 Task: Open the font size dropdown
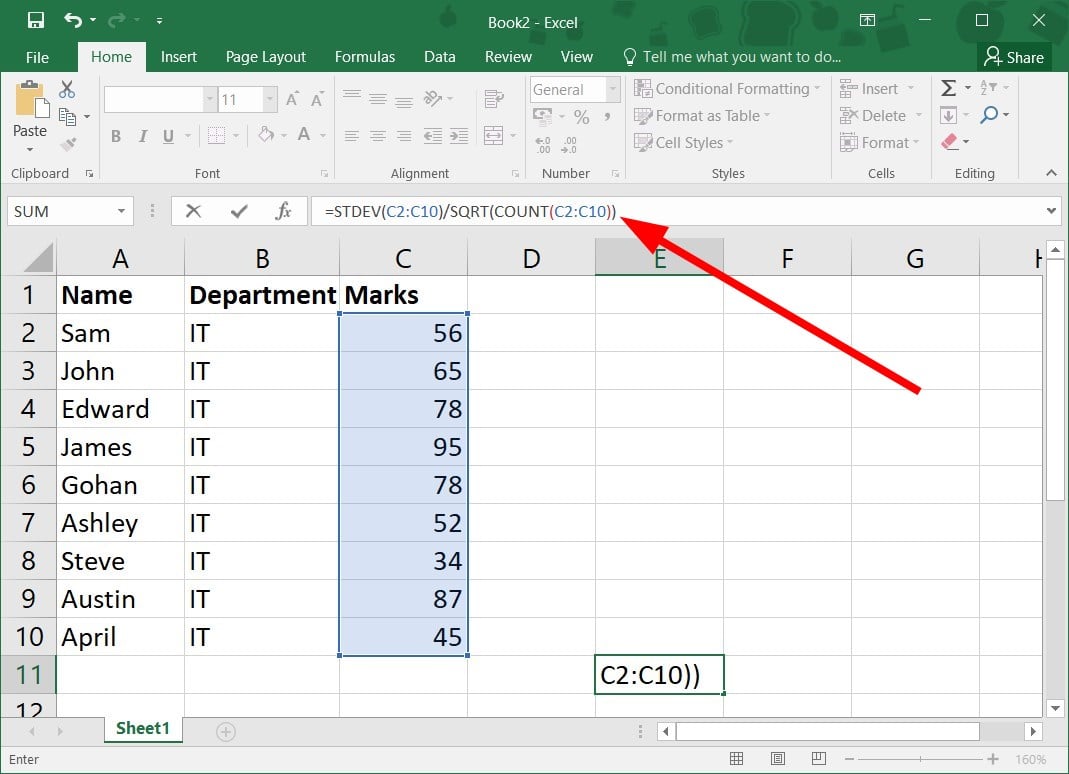point(270,100)
